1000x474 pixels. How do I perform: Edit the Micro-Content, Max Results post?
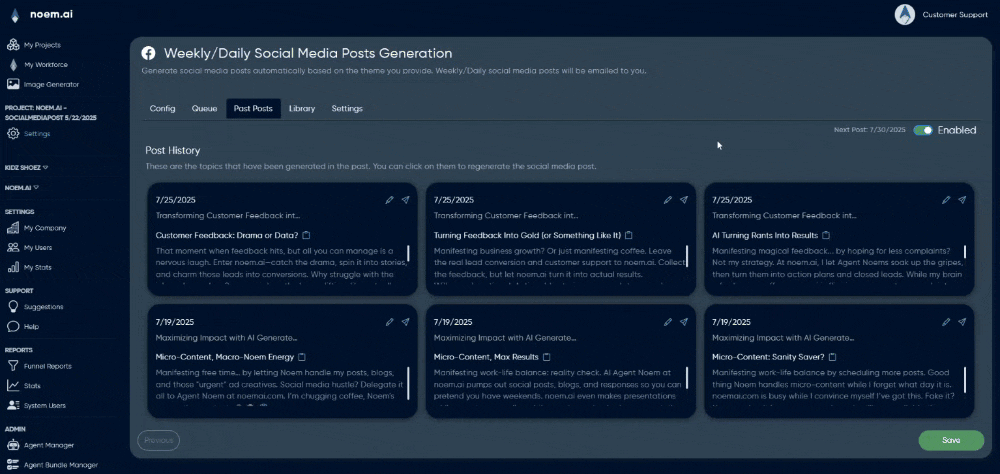pos(668,322)
